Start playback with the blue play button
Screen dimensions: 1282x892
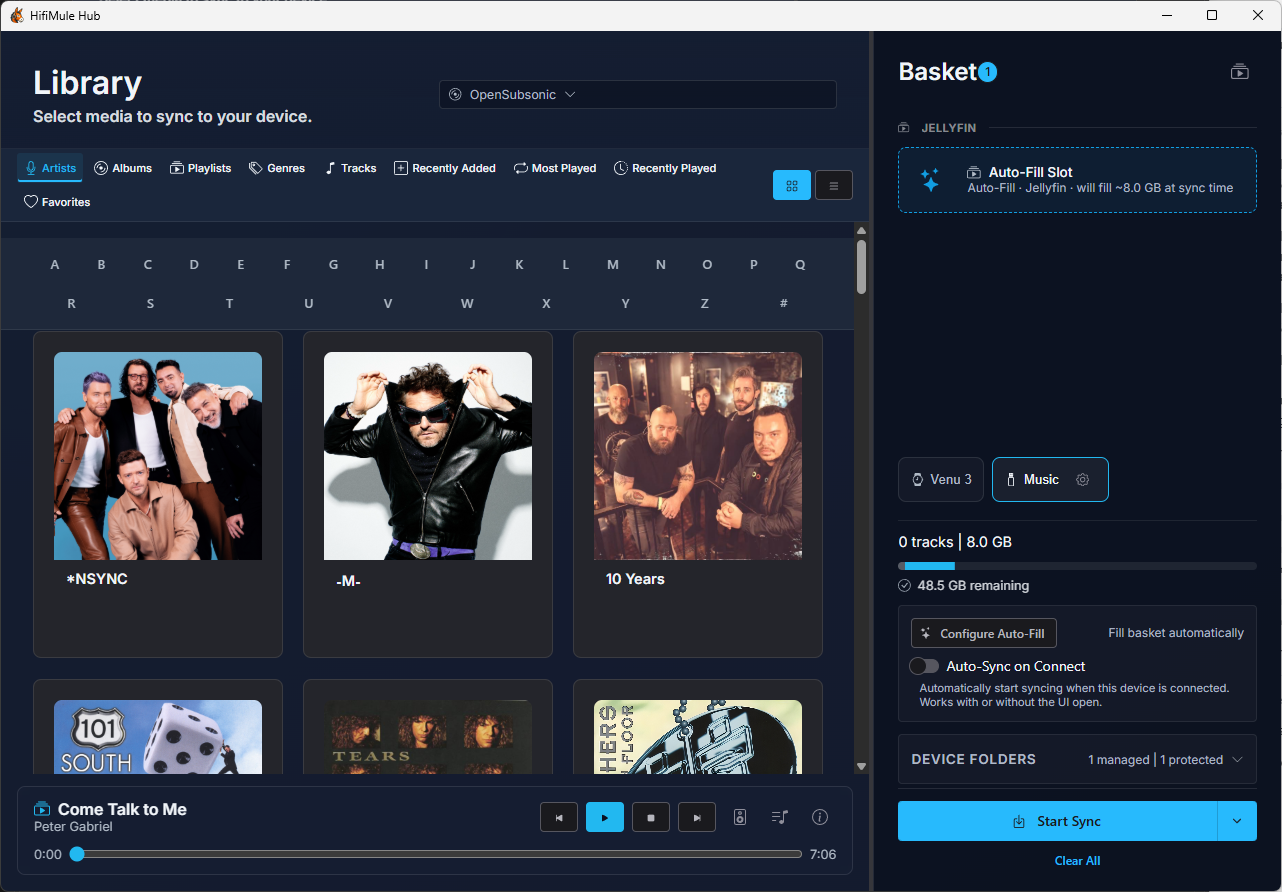coord(605,817)
